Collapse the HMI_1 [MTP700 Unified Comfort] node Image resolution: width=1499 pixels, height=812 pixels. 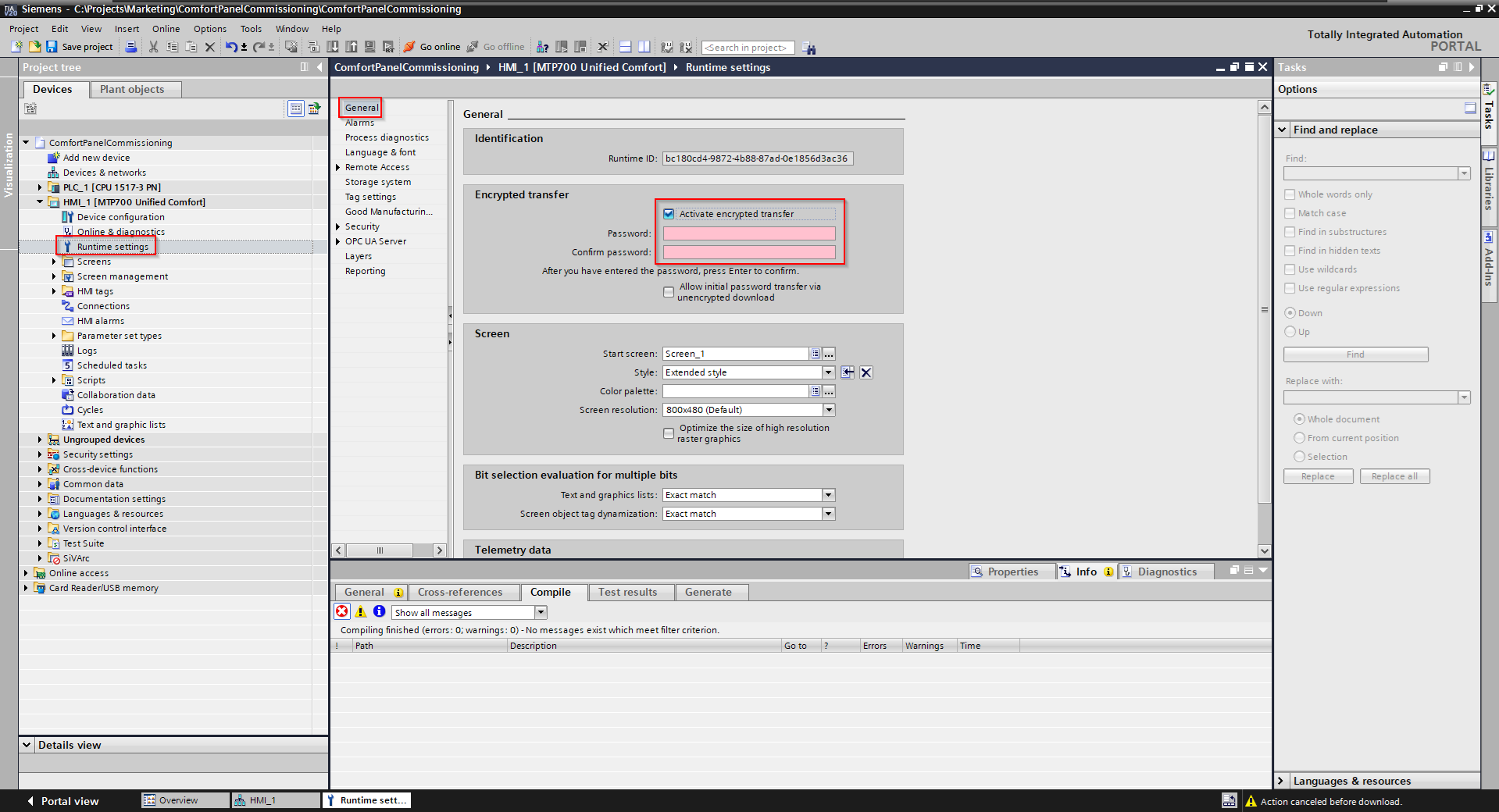pos(40,202)
